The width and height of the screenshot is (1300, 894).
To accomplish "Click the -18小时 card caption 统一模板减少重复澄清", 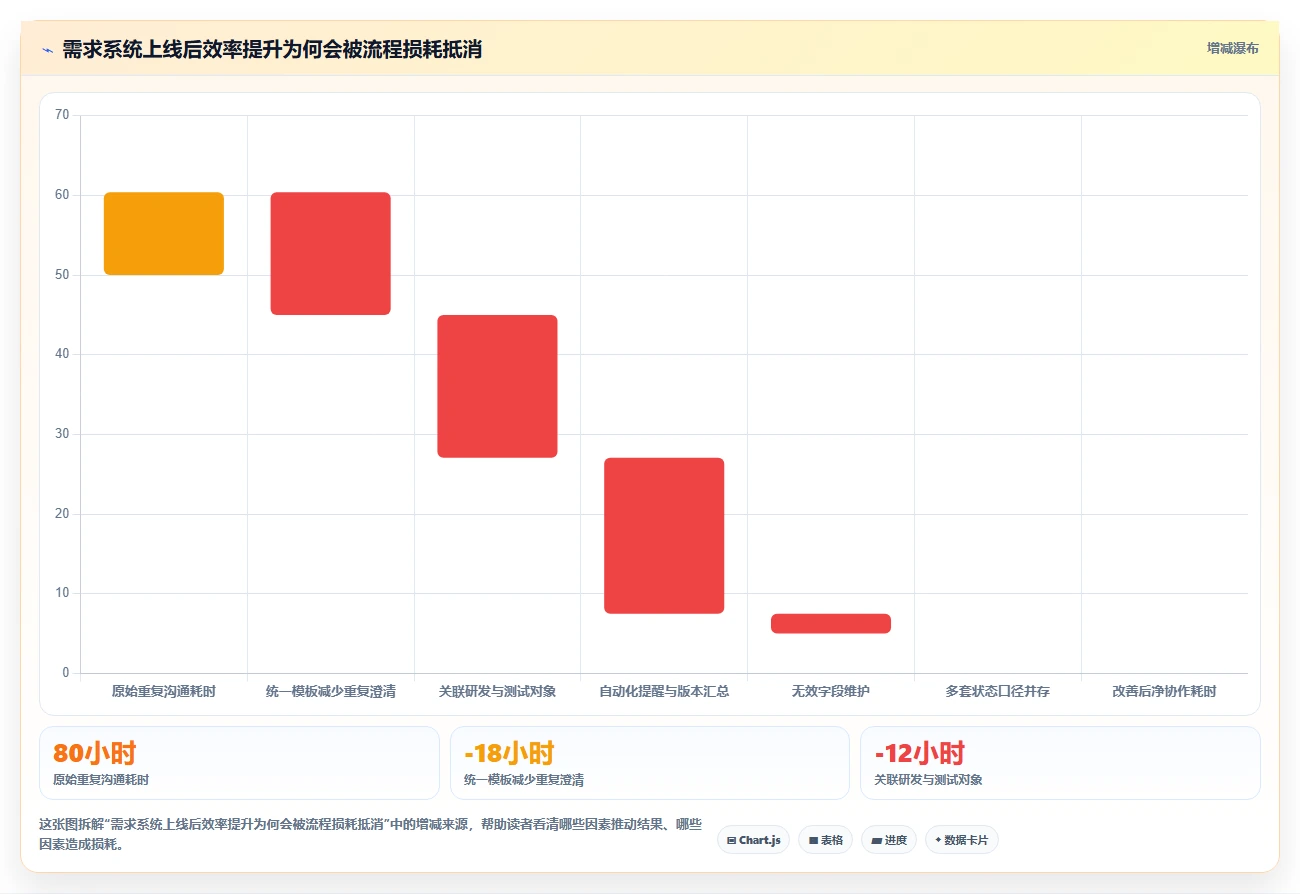I will click(524, 780).
